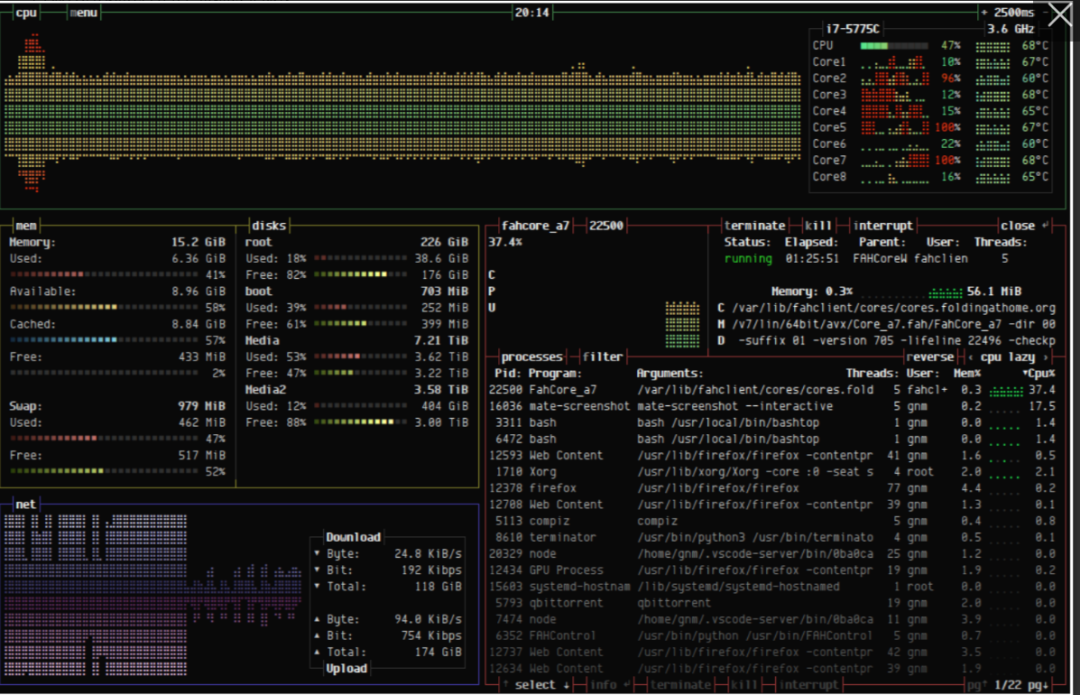Click the processes box title
This screenshot has height=695, width=1080.
pos(531,357)
